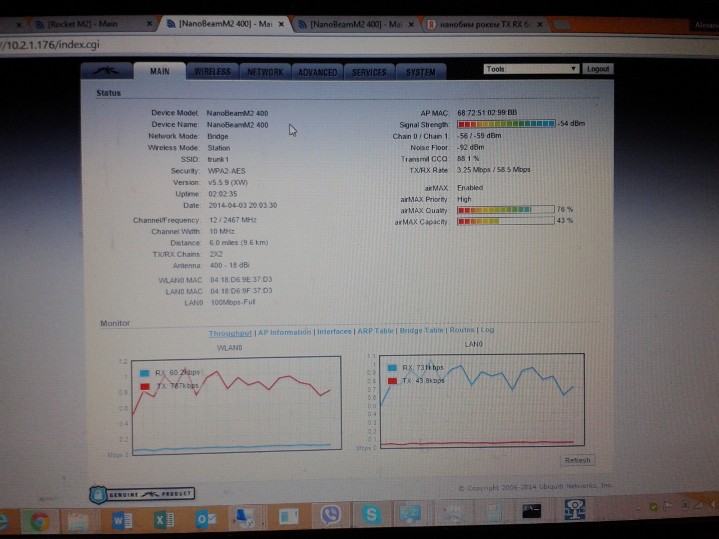Click the remote desktop taskbar icon left of Viber

pos(245,517)
